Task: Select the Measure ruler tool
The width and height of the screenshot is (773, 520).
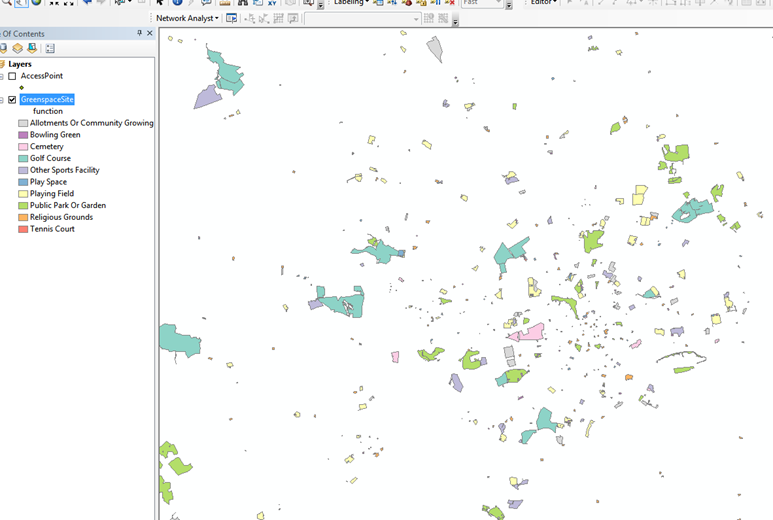Action: tap(225, 2)
